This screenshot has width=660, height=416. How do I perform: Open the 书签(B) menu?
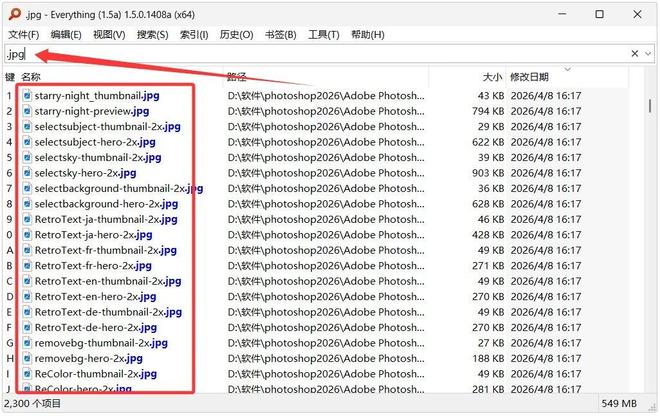[281, 35]
